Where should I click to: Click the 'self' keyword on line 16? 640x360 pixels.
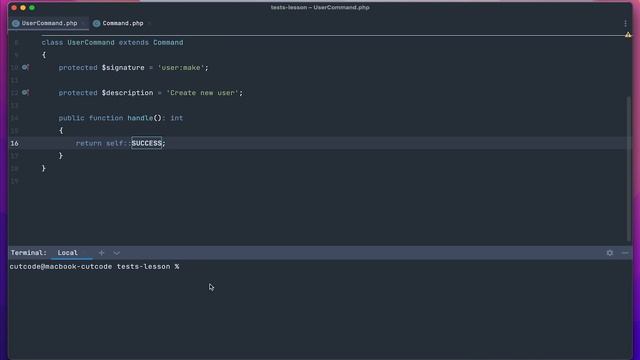tap(114, 143)
